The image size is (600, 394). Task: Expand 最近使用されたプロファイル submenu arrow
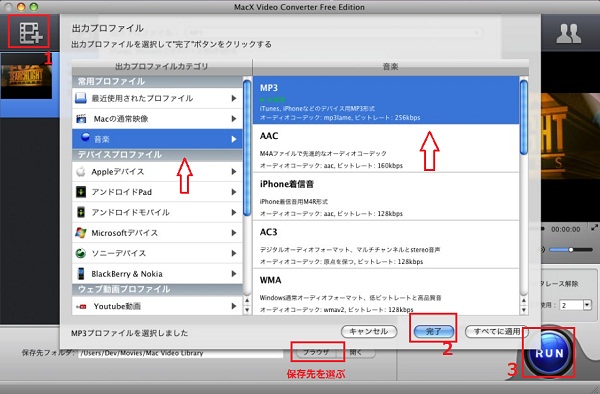[234, 98]
